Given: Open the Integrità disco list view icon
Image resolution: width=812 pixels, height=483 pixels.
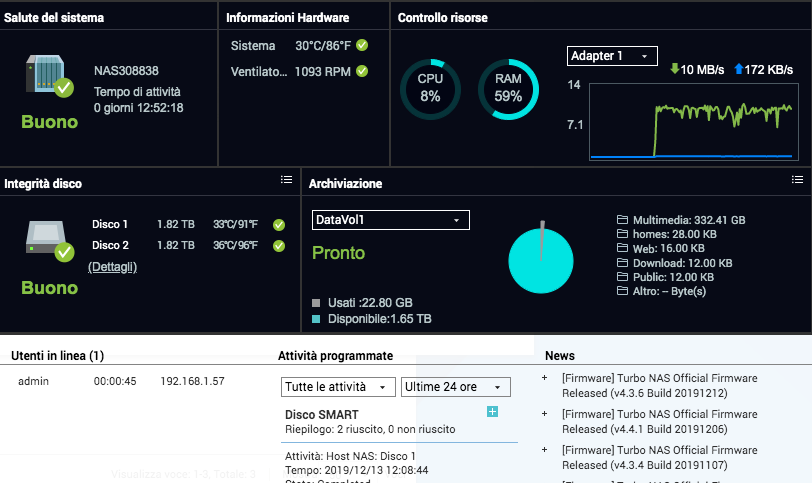Looking at the screenshot, I should click(286, 179).
